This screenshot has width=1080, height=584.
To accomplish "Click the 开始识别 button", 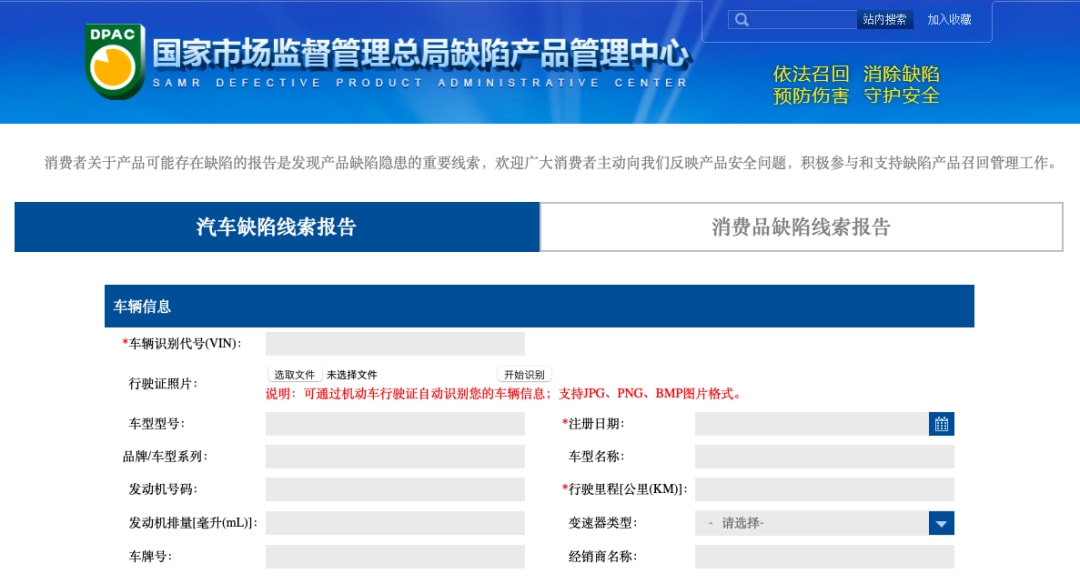I will coord(524,375).
